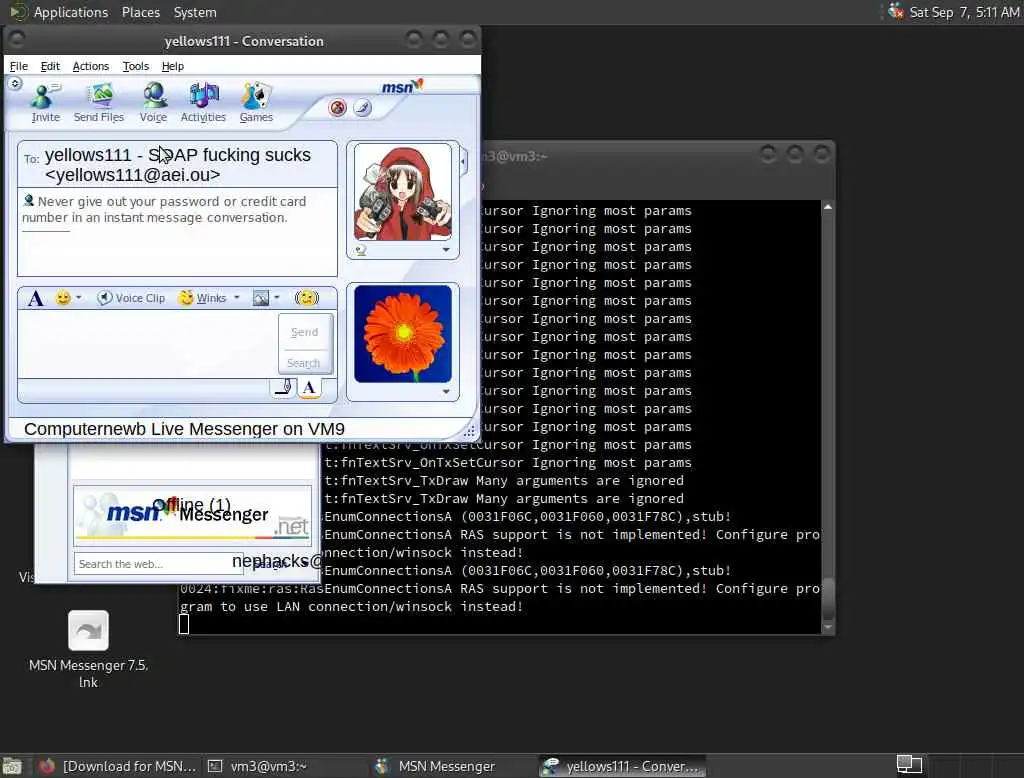
Task: Open the Applications menu
Action: pyautogui.click(x=59, y=12)
